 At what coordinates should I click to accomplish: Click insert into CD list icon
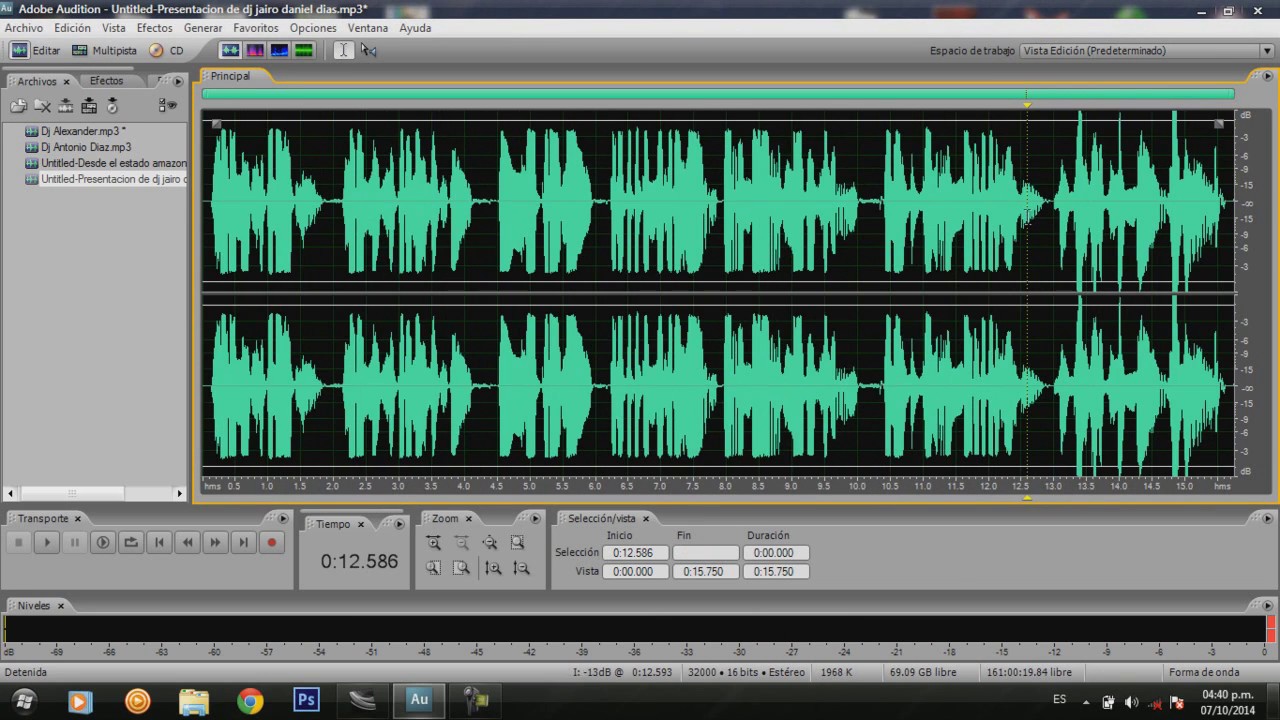coord(112,106)
